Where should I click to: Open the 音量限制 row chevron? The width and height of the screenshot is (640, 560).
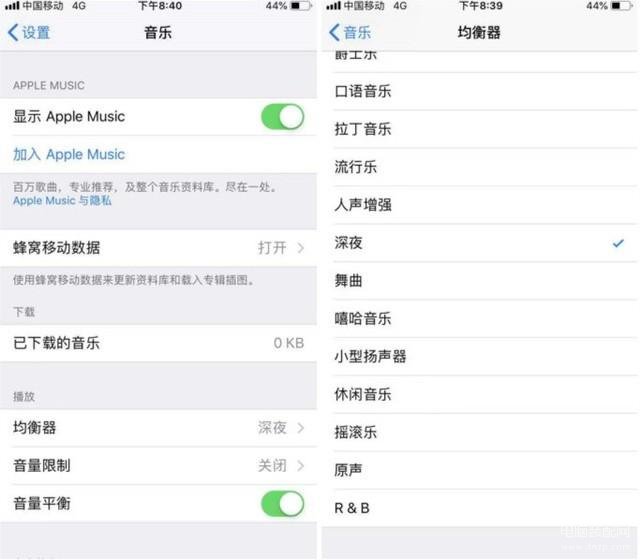coord(301,466)
